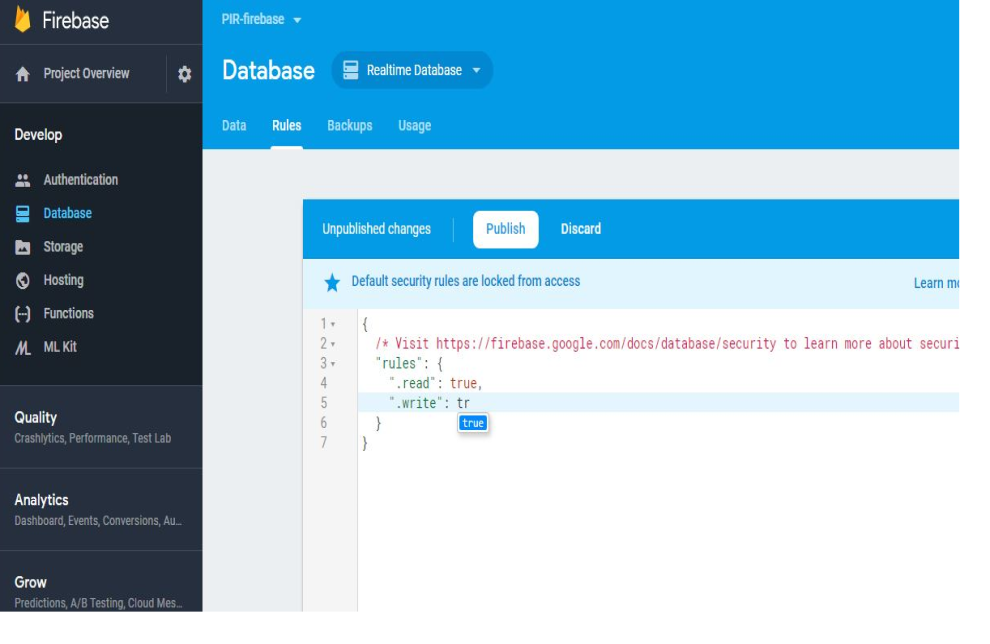The height and width of the screenshot is (644, 990).
Task: Click the star icon in the security notice
Action: [x=332, y=282]
